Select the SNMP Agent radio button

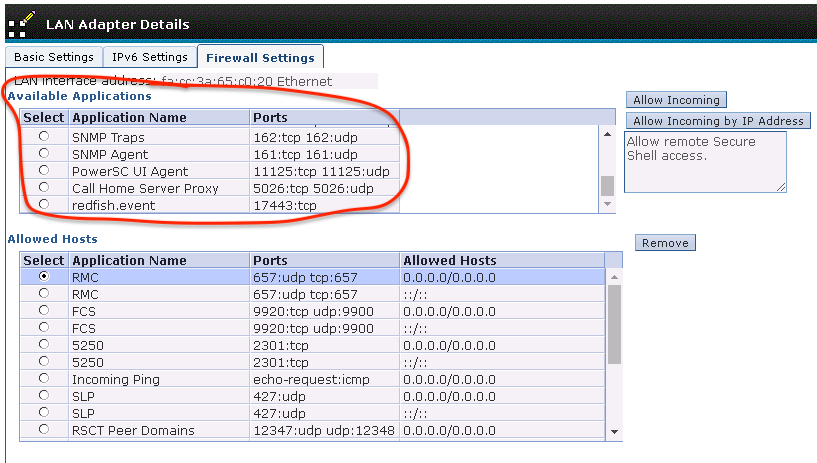[43, 154]
